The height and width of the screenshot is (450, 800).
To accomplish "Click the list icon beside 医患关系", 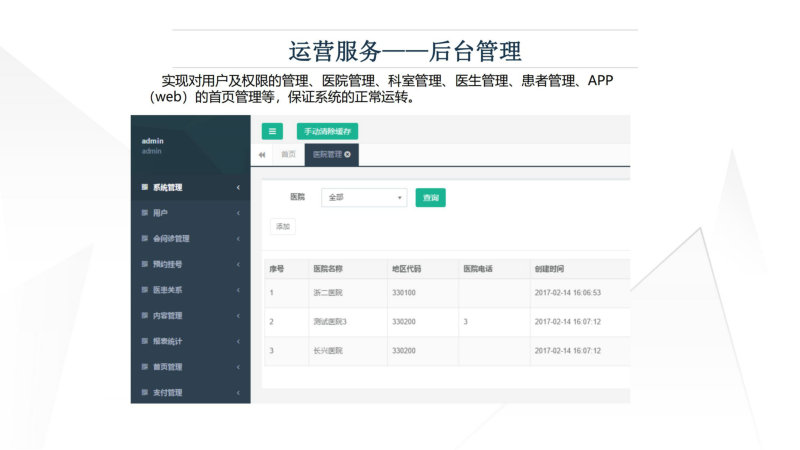I will pyautogui.click(x=145, y=290).
